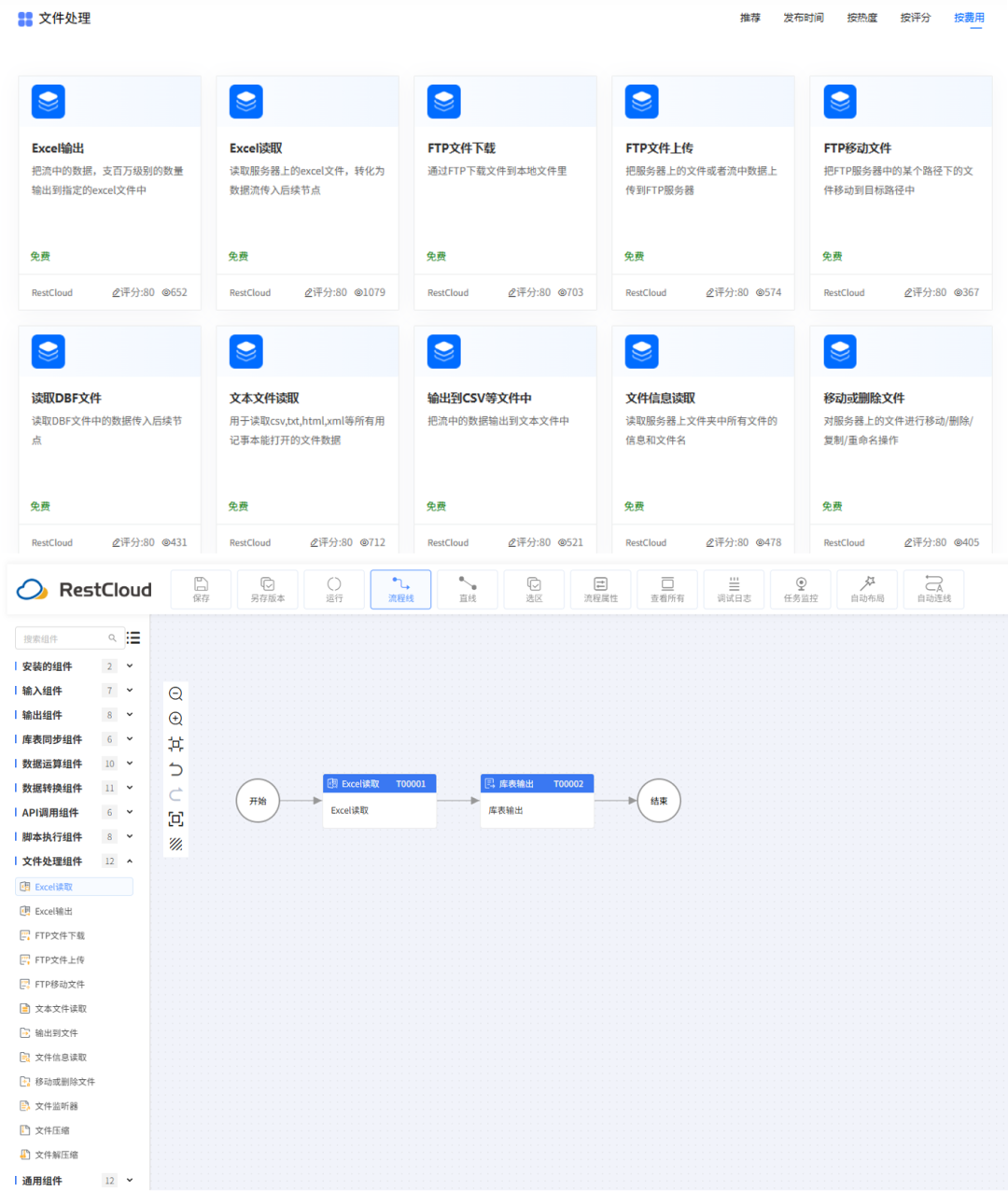Viewport: 1008px width, 1191px height.
Task: Switch to the 推荐 sort tab
Action: [x=750, y=18]
